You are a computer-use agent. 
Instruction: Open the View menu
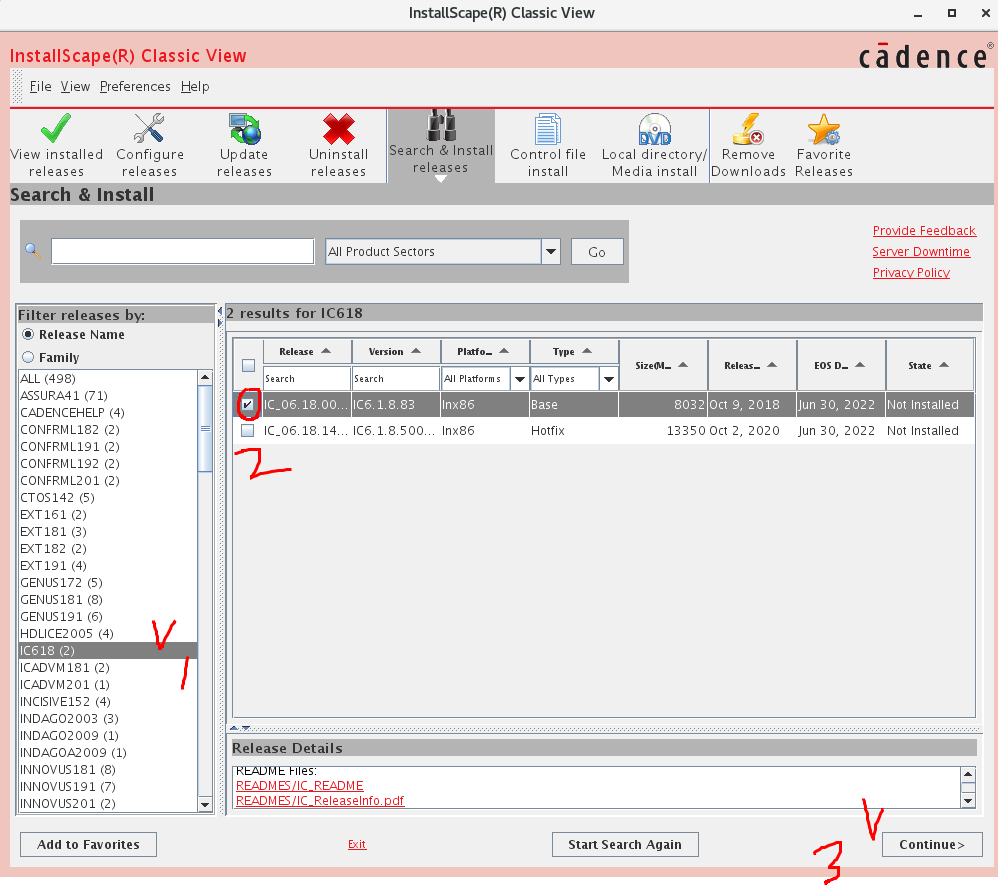pyautogui.click(x=75, y=86)
